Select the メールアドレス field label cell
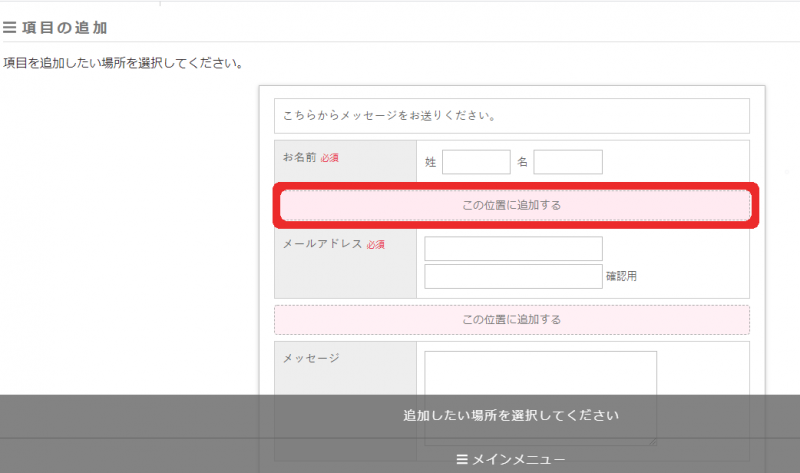Screen dimensions: 800x473 (345, 262)
